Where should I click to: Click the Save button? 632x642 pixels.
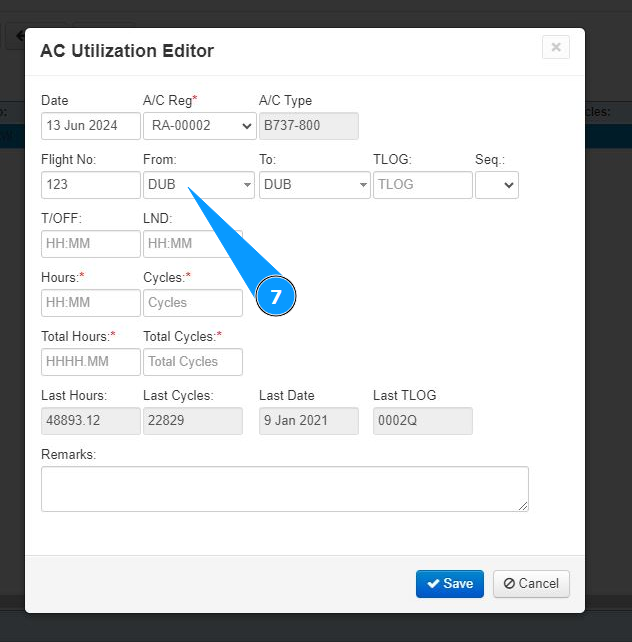click(450, 584)
